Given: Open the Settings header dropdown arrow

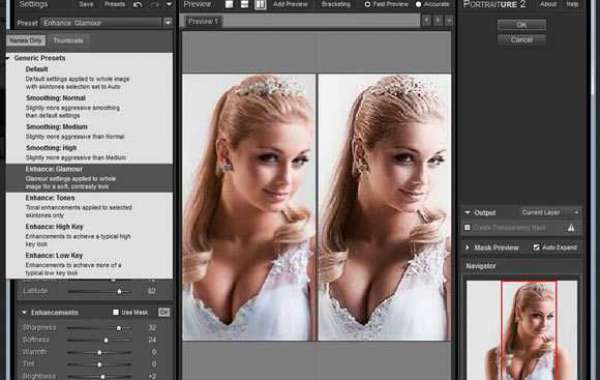Looking at the screenshot, I should pyautogui.click(x=169, y=5).
